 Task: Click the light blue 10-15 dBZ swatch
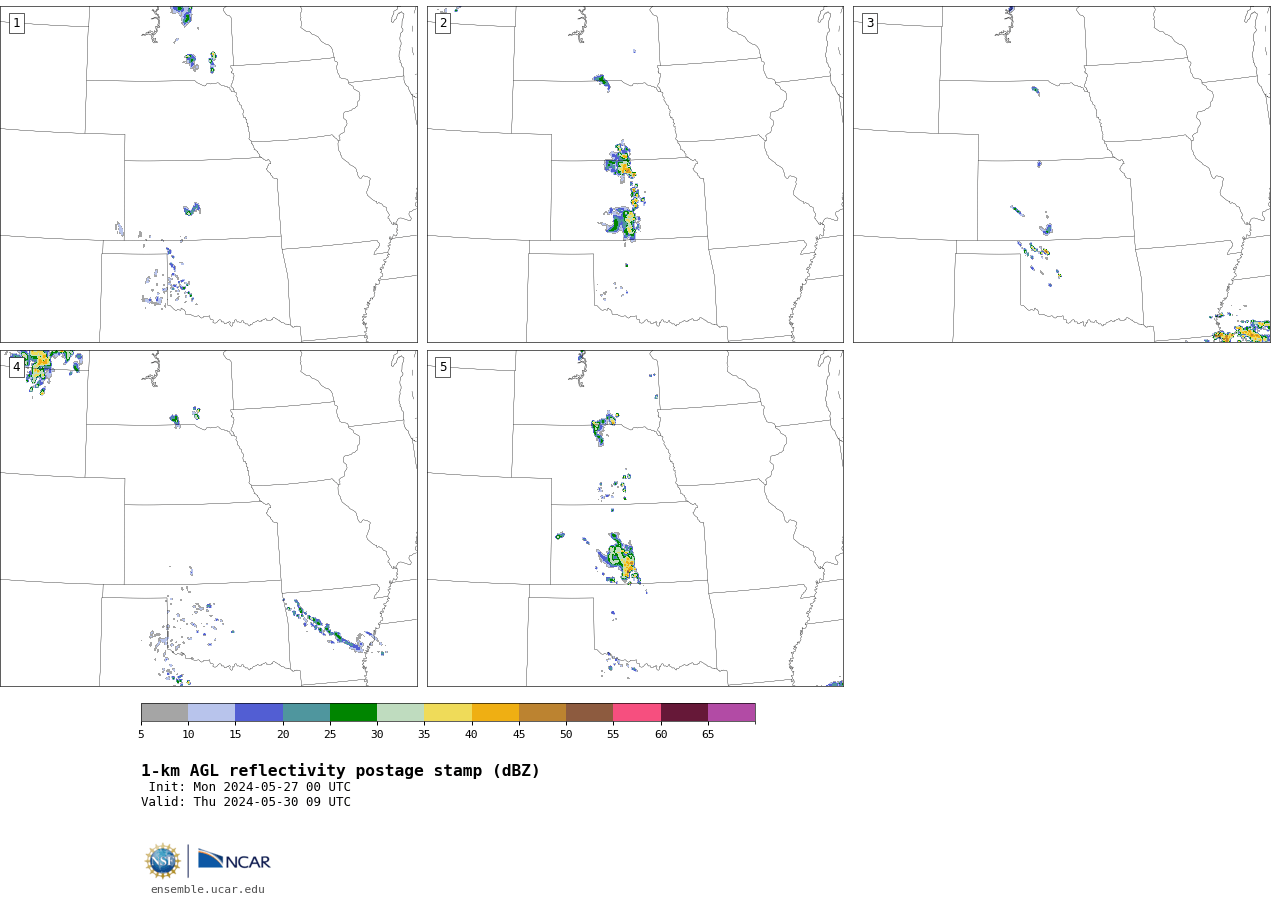(211, 713)
